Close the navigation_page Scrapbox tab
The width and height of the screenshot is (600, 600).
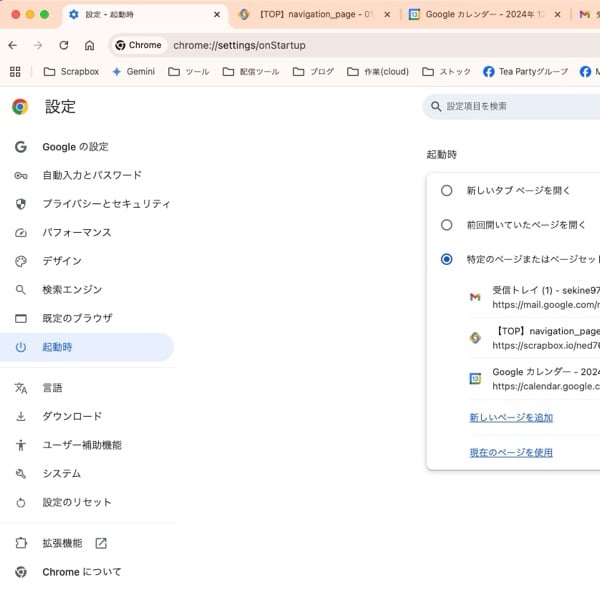tap(386, 15)
